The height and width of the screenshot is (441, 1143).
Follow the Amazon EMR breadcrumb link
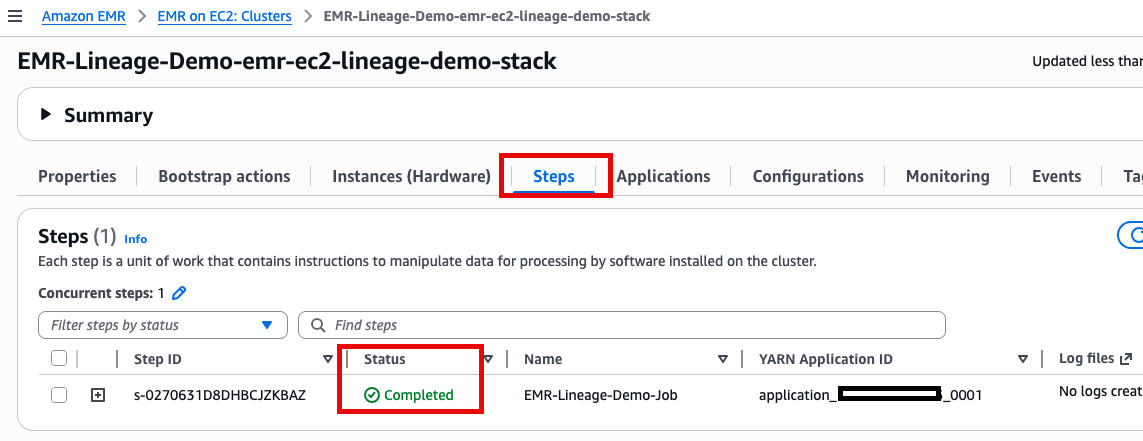click(x=84, y=16)
